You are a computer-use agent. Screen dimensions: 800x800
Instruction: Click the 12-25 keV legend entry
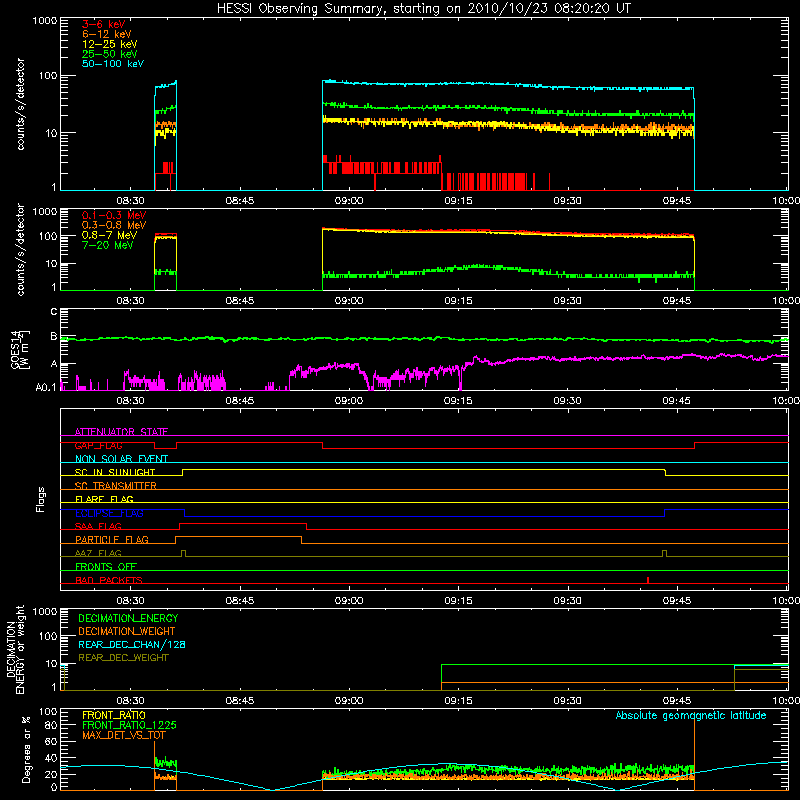(x=109, y=44)
